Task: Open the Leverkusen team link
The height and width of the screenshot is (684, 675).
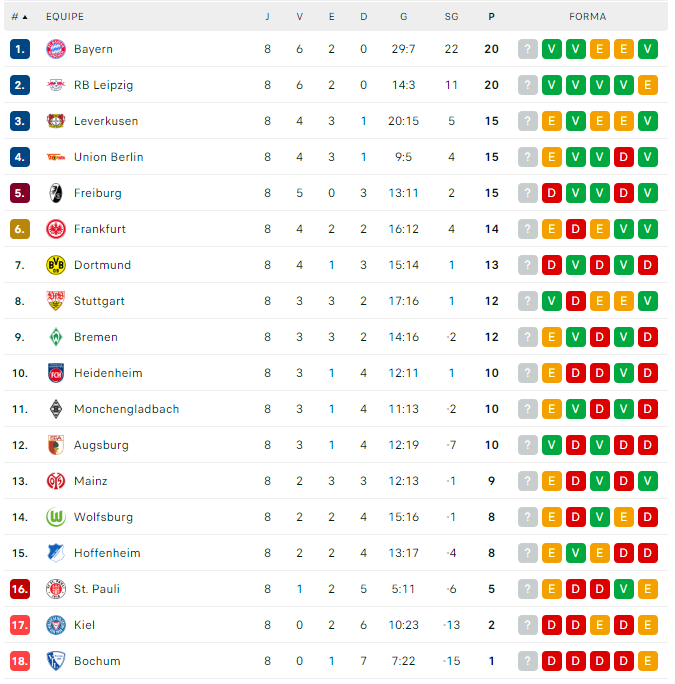Action: pyautogui.click(x=106, y=121)
